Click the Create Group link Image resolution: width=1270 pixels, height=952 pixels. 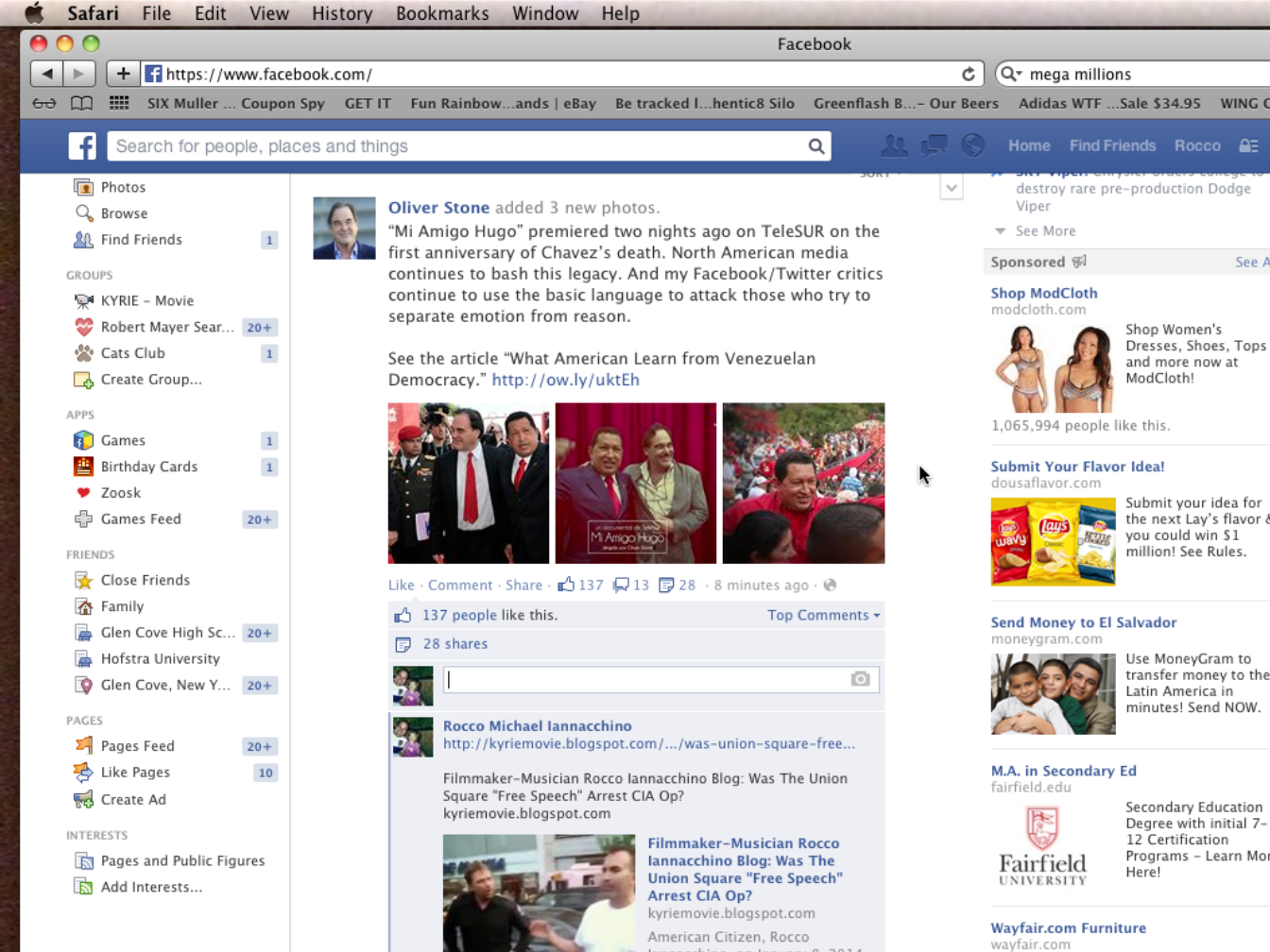tap(151, 380)
